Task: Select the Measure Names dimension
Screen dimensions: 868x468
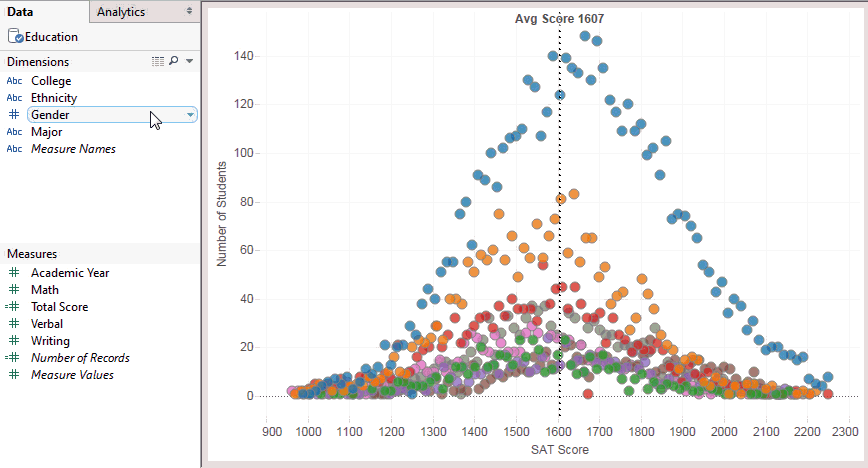Action: pyautogui.click(x=73, y=149)
